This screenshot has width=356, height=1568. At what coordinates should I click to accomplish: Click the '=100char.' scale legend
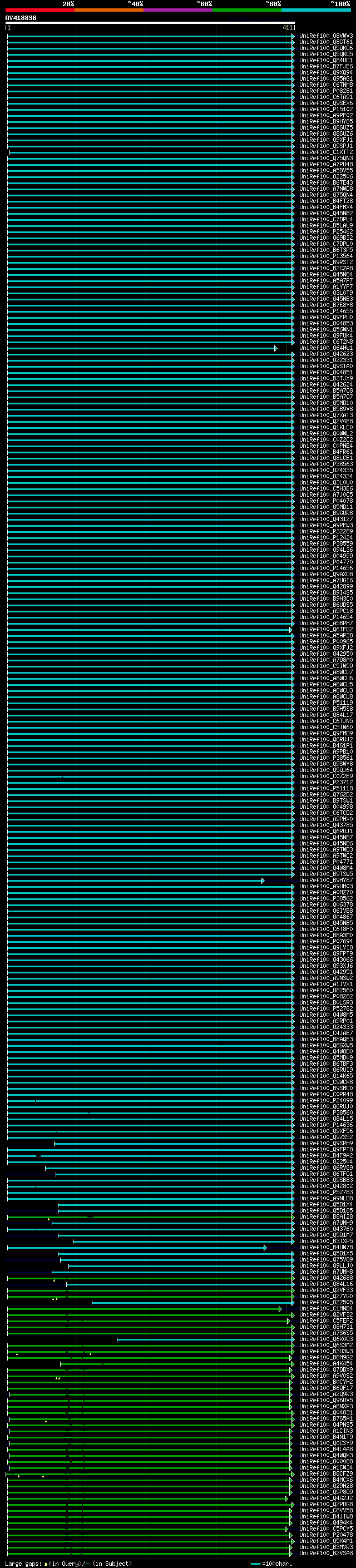pyautogui.click(x=276, y=1563)
